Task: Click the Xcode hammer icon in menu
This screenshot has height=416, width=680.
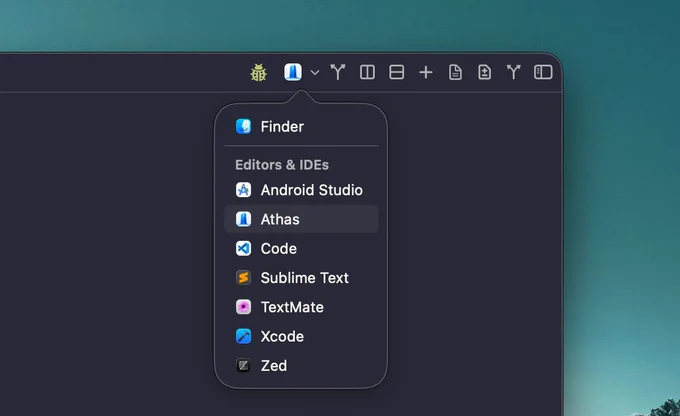Action: tap(243, 336)
